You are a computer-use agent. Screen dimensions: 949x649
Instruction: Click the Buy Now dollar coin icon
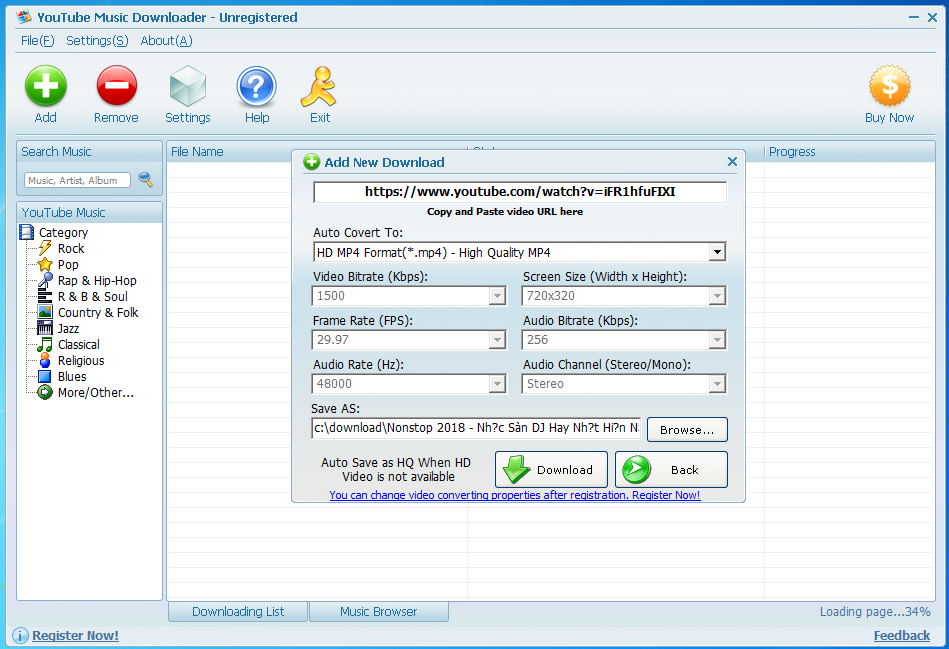tap(889, 87)
